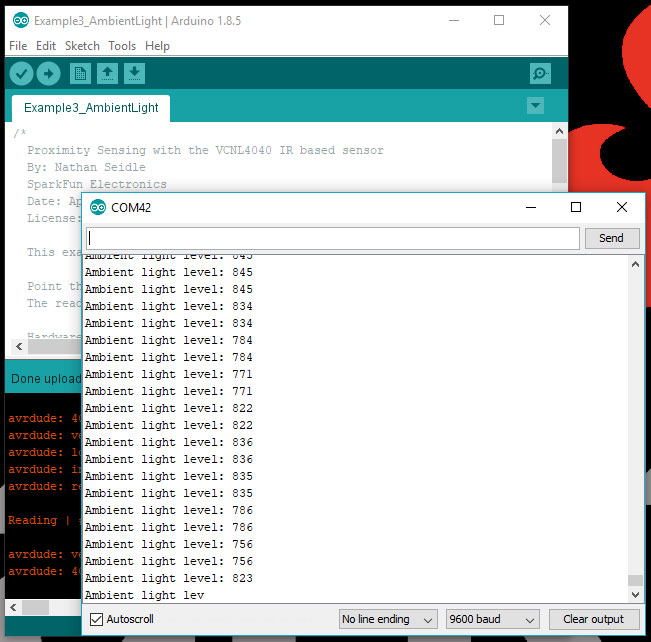Click editor horizontal scroll left arrow

(19, 346)
